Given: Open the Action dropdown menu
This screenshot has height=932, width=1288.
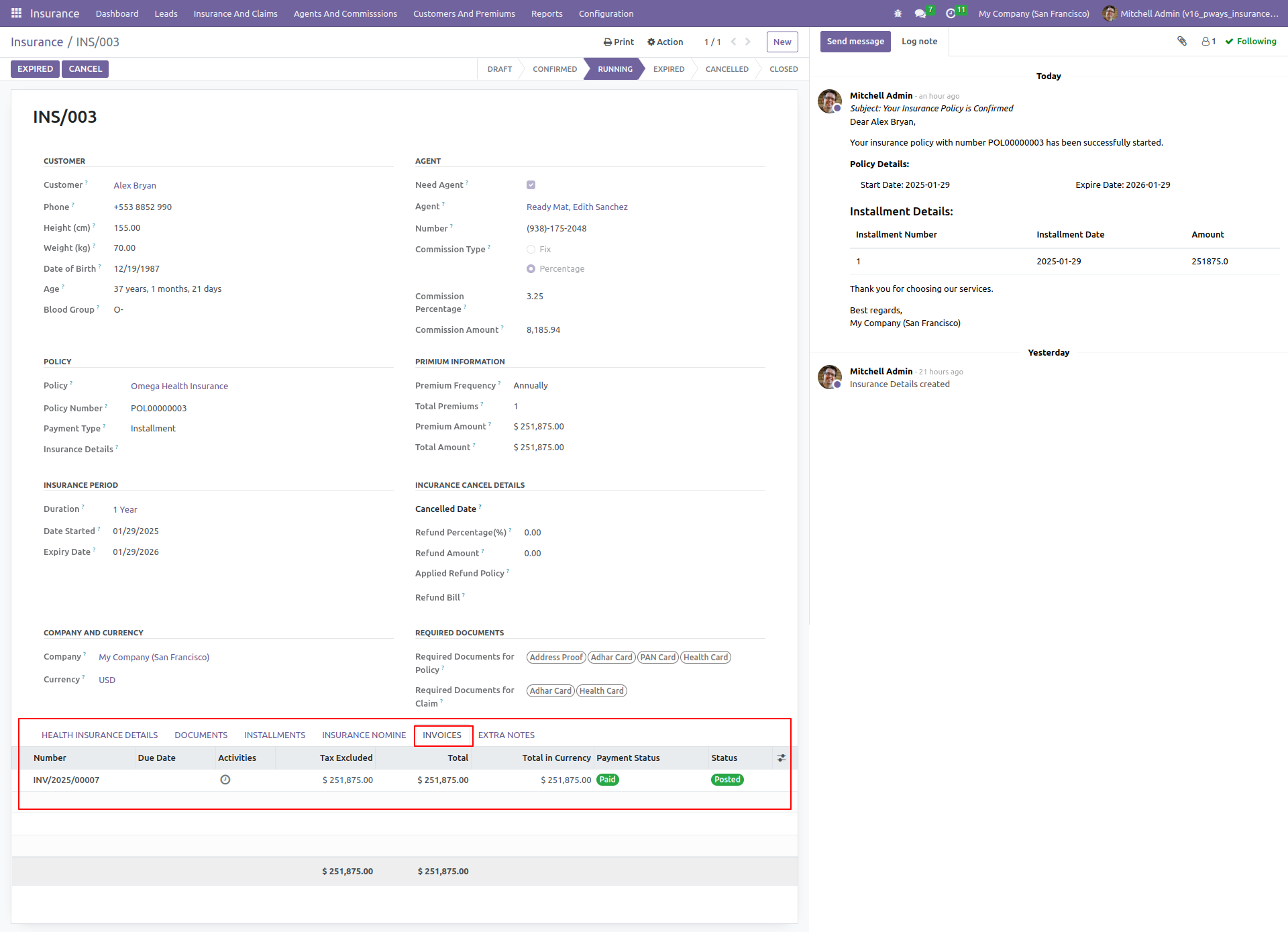Looking at the screenshot, I should [x=665, y=42].
